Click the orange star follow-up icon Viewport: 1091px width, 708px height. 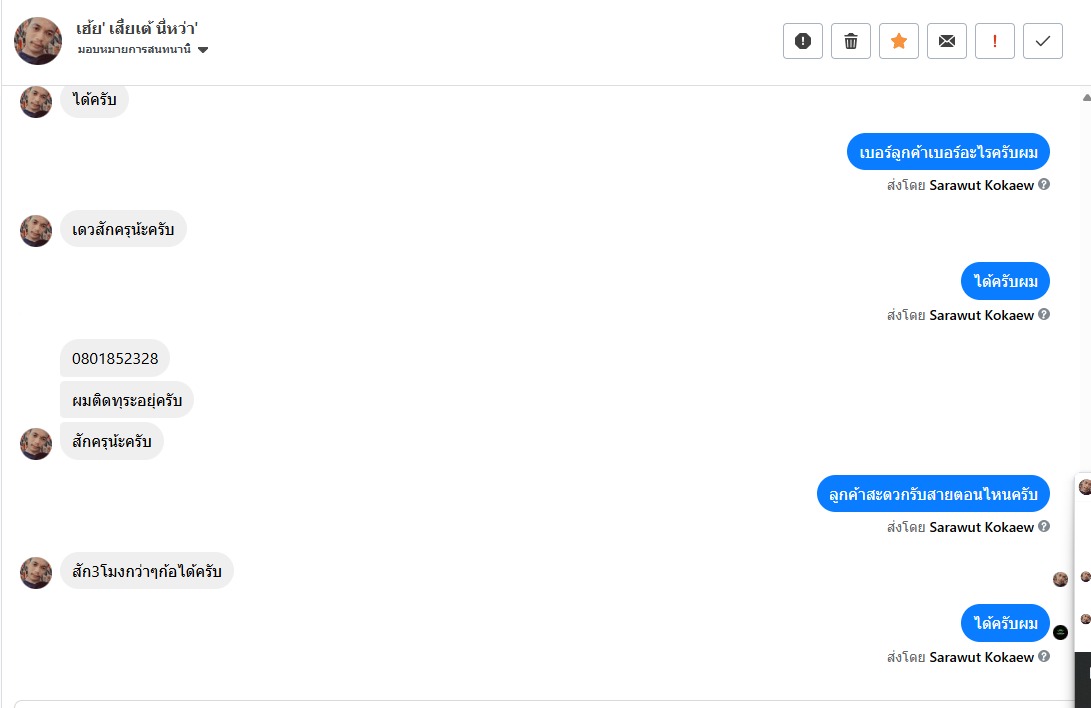click(x=899, y=41)
